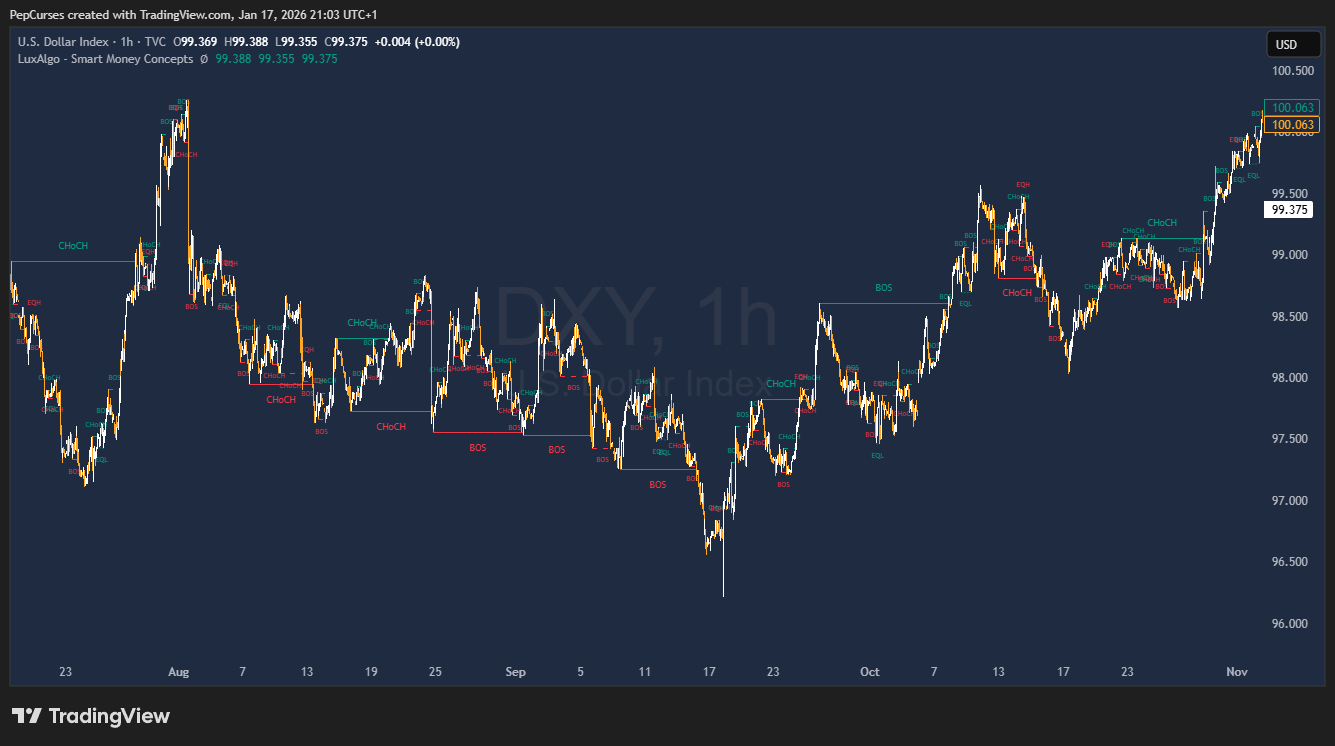The image size is (1335, 746).
Task: Click the red BOS label below mid-September low
Action: (657, 485)
